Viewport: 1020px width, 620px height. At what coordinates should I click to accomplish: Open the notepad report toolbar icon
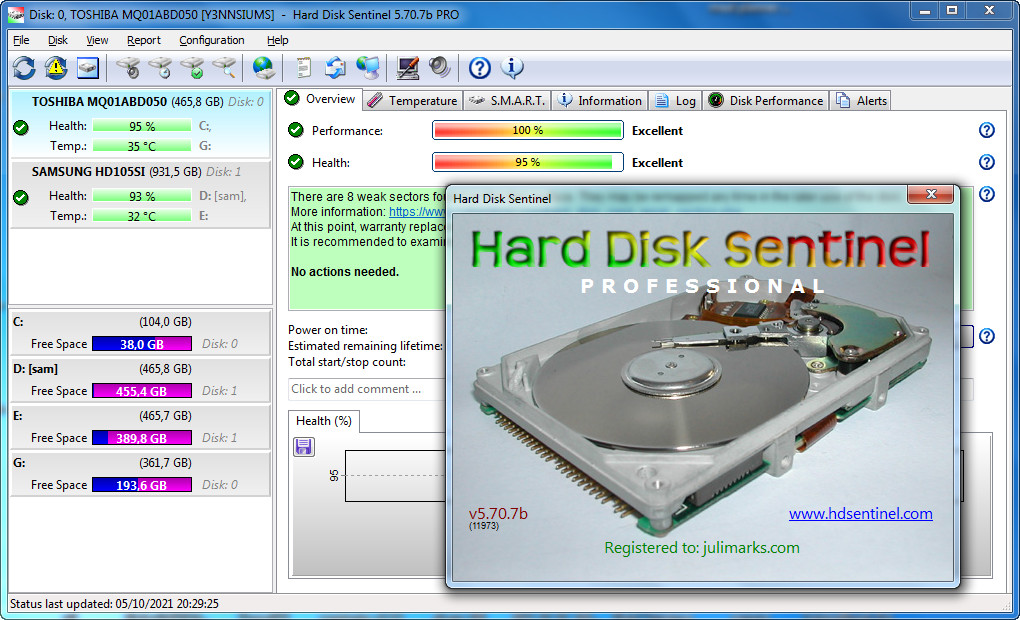tap(303, 68)
